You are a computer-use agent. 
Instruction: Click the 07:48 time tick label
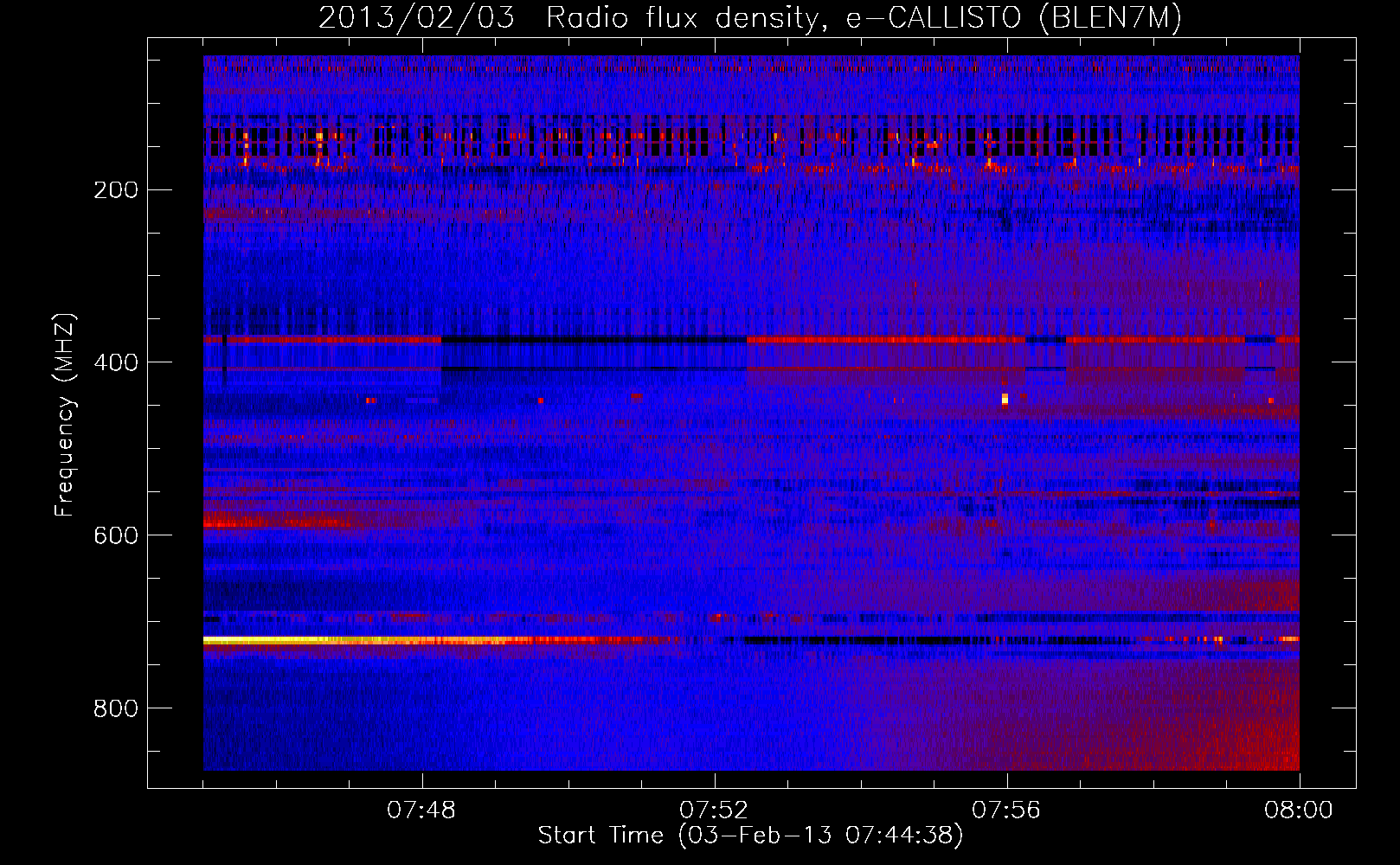pos(421,811)
